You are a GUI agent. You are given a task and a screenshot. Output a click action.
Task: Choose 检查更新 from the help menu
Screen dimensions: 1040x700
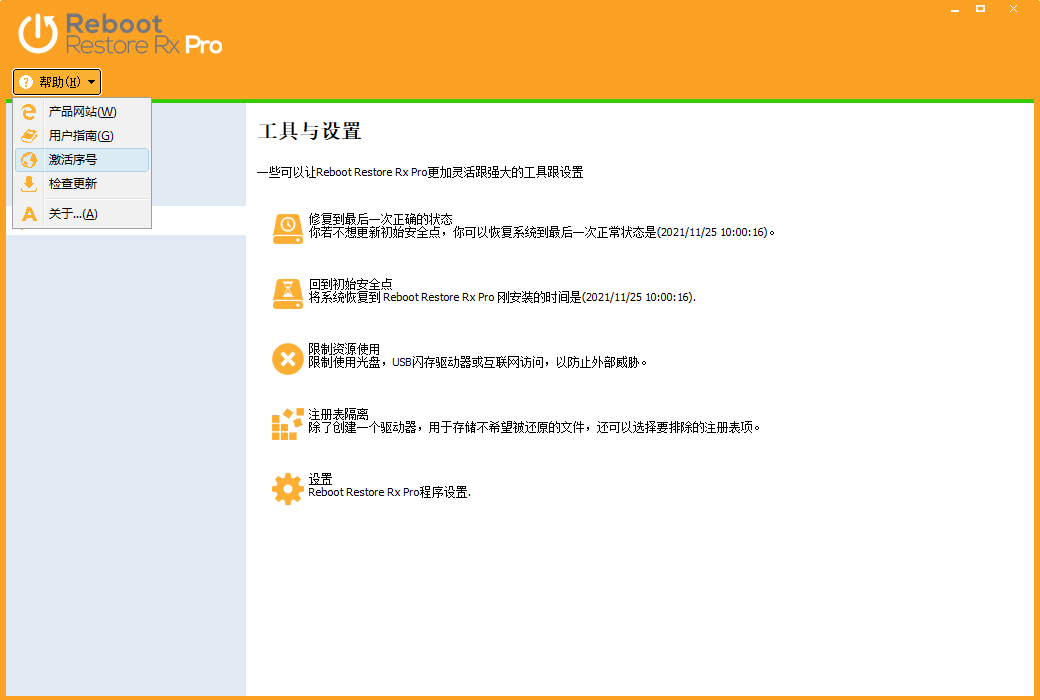[x=82, y=184]
